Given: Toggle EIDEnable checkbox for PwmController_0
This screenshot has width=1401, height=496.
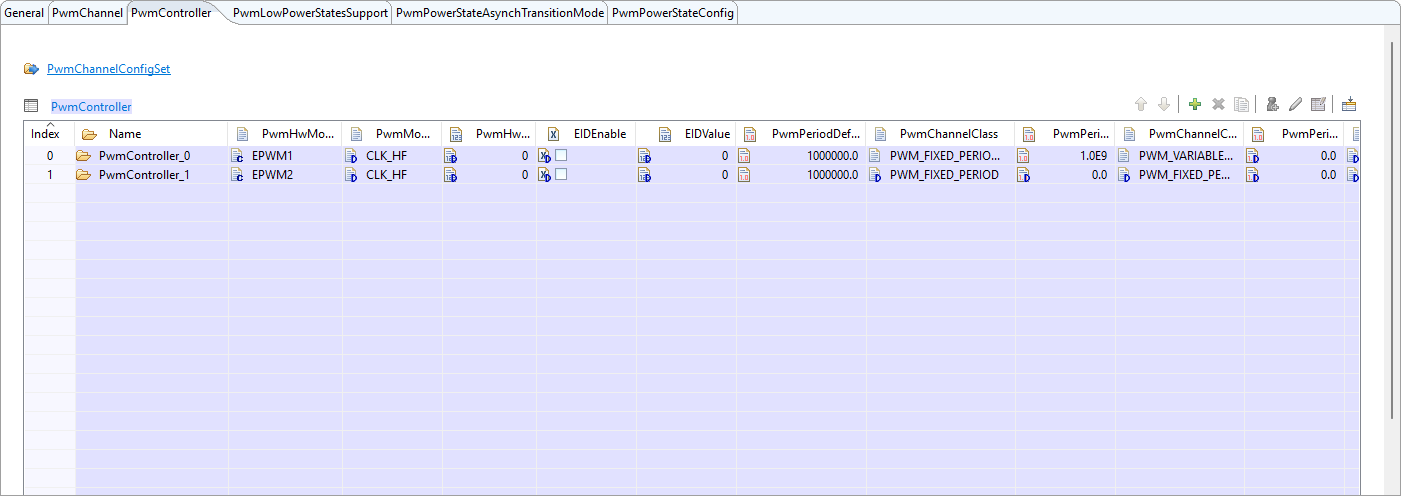Looking at the screenshot, I should [x=561, y=155].
